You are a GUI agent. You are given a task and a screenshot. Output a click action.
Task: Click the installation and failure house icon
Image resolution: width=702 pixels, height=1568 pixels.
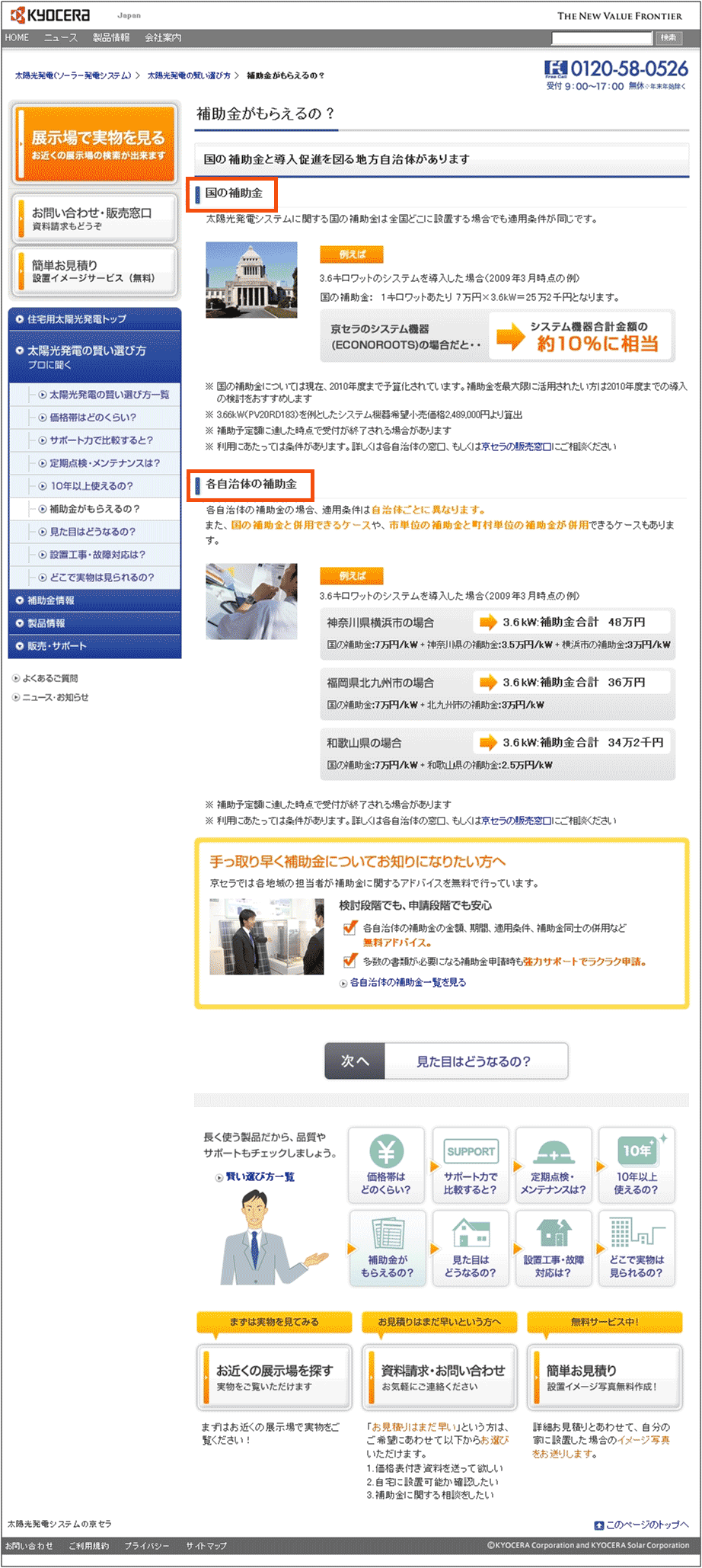click(x=554, y=1248)
